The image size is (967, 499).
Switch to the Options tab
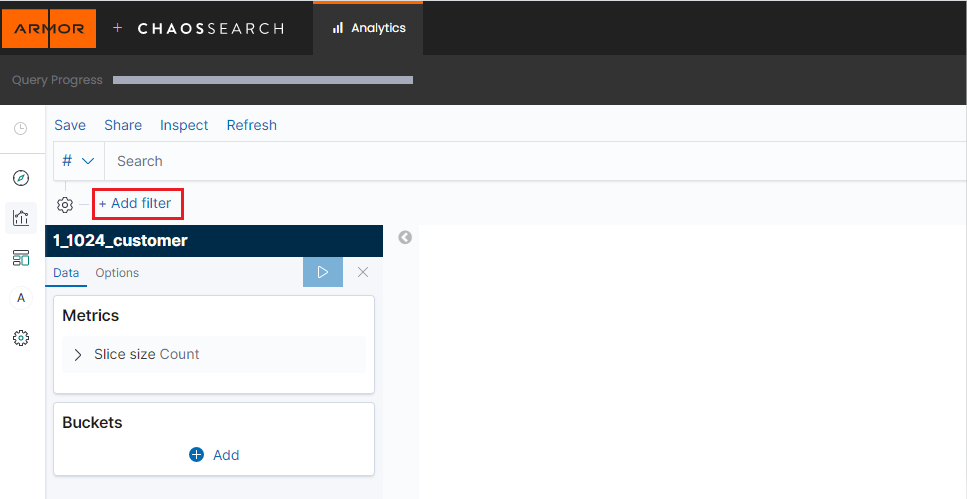(x=117, y=273)
